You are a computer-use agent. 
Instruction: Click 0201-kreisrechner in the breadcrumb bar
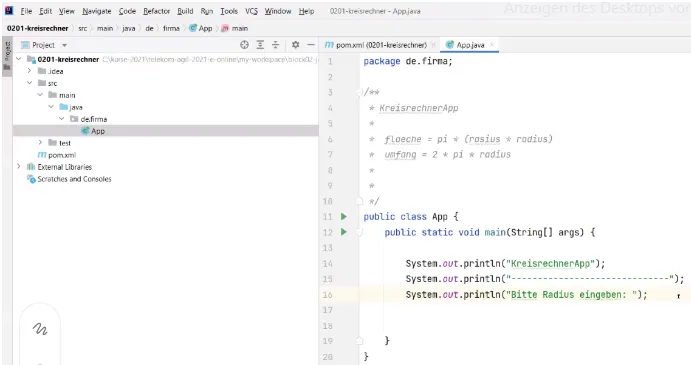coord(37,28)
